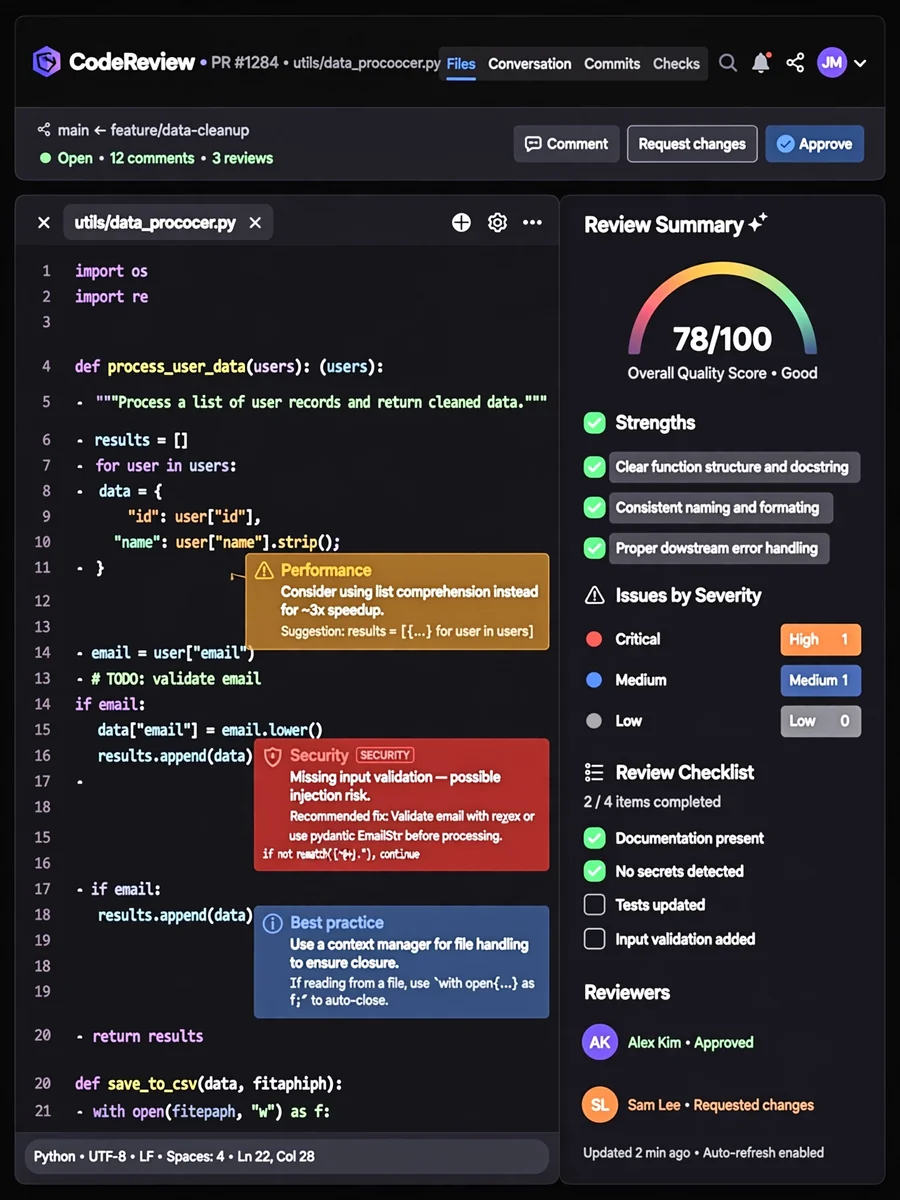The height and width of the screenshot is (1200, 900).
Task: Click the Python language status entry
Action: click(54, 1156)
